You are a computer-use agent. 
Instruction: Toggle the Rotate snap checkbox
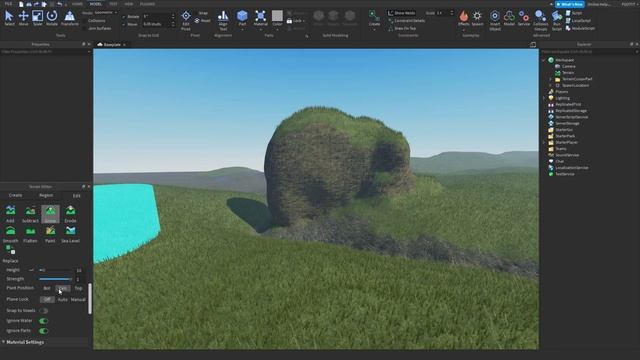point(124,17)
